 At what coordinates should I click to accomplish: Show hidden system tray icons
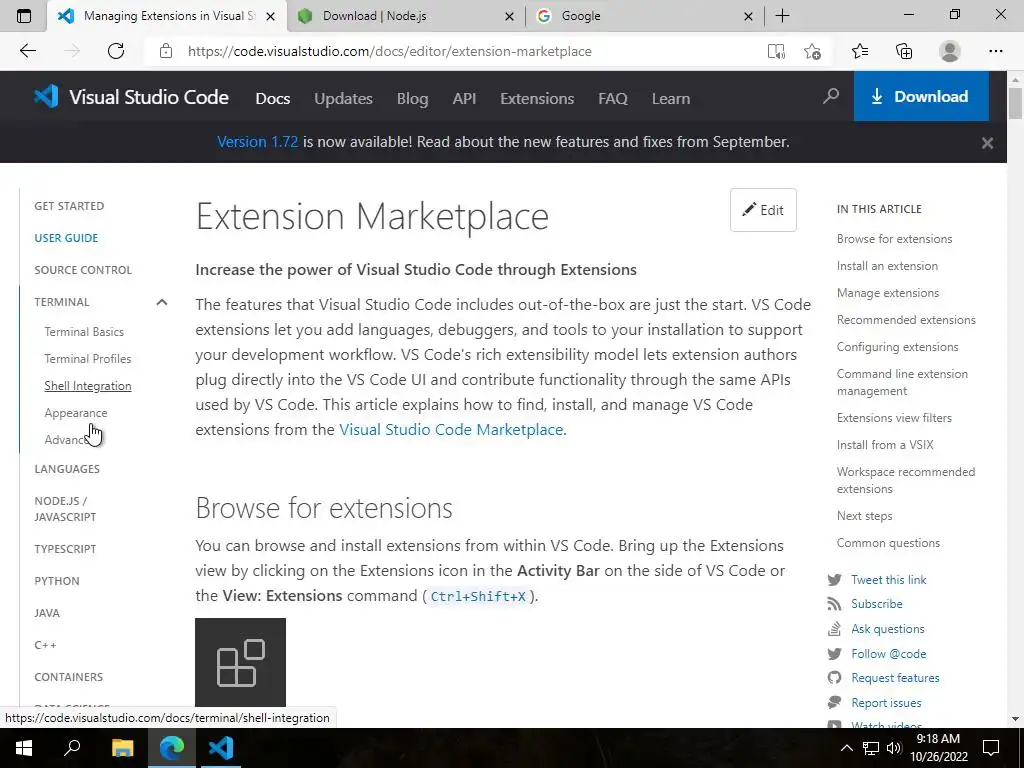pos(846,748)
